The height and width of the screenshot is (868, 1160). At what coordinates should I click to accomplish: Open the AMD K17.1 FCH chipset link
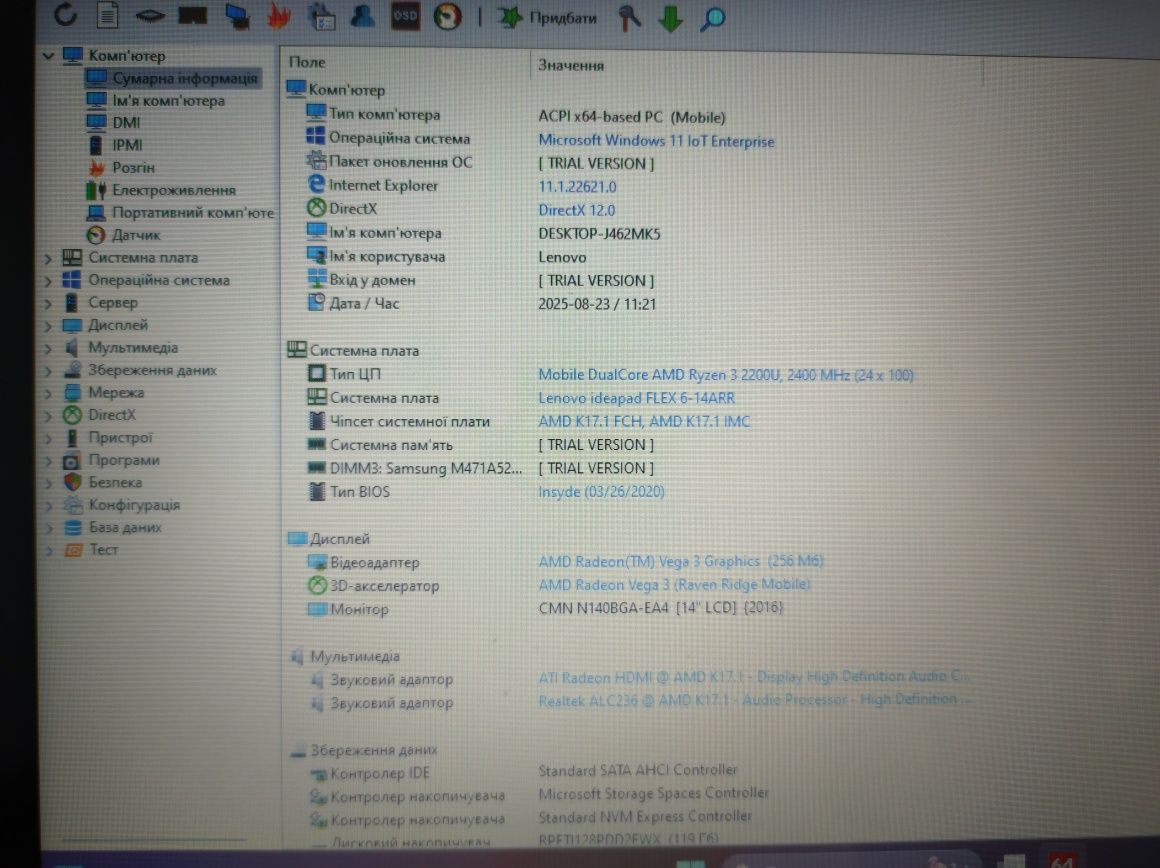(644, 422)
